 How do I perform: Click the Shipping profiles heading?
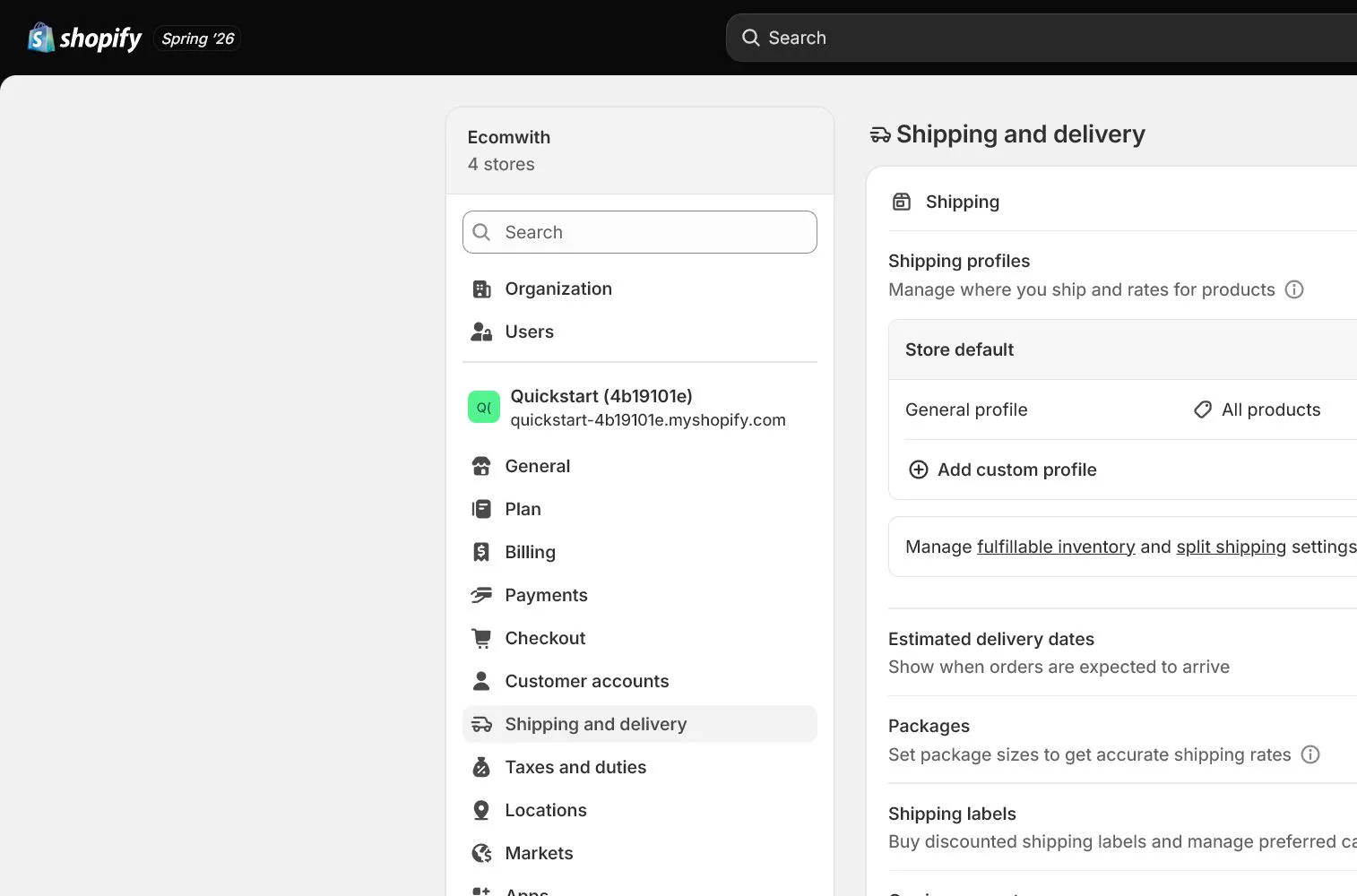point(959,261)
